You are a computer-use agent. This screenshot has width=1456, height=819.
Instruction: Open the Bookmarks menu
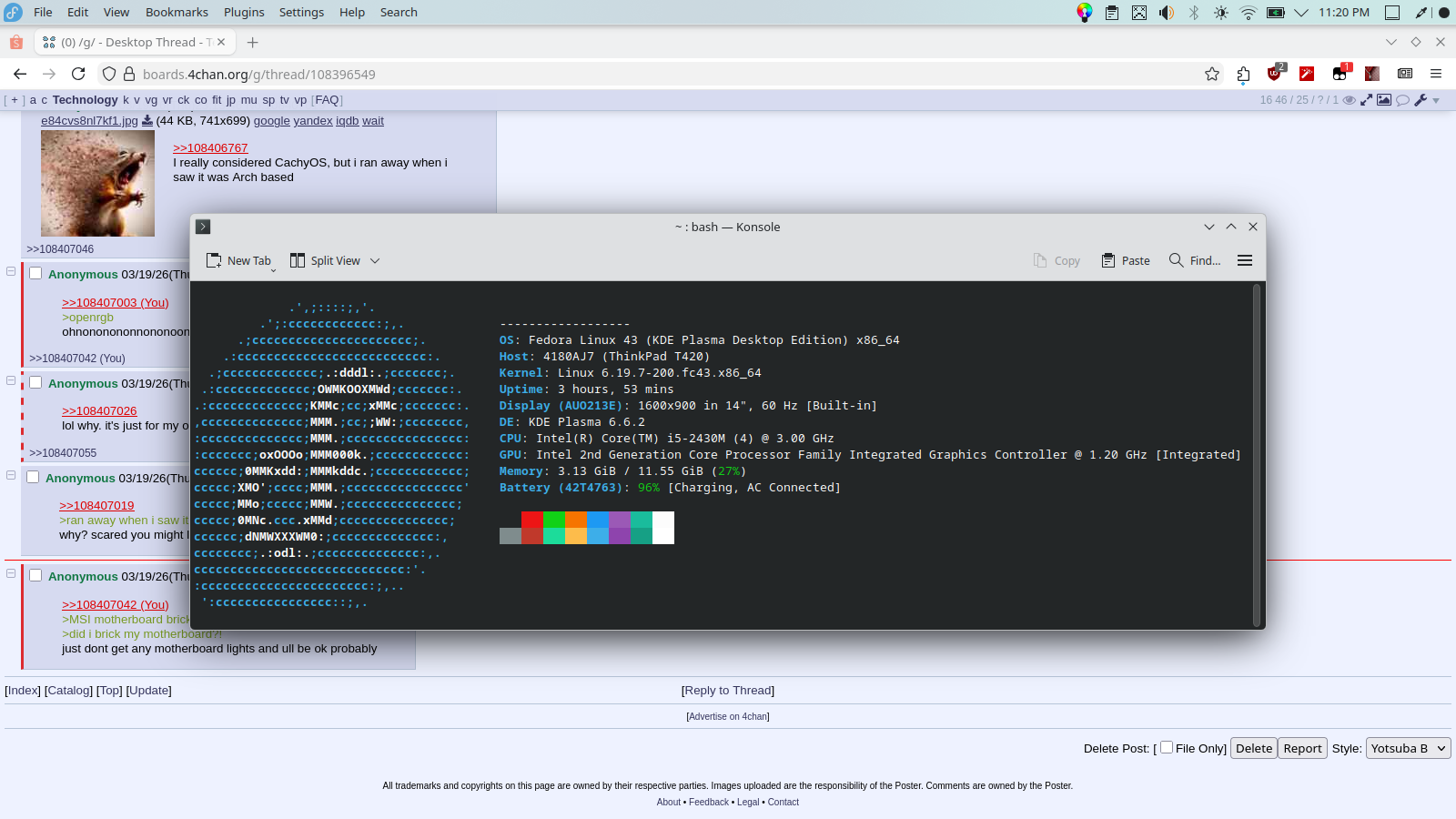pyautogui.click(x=177, y=12)
